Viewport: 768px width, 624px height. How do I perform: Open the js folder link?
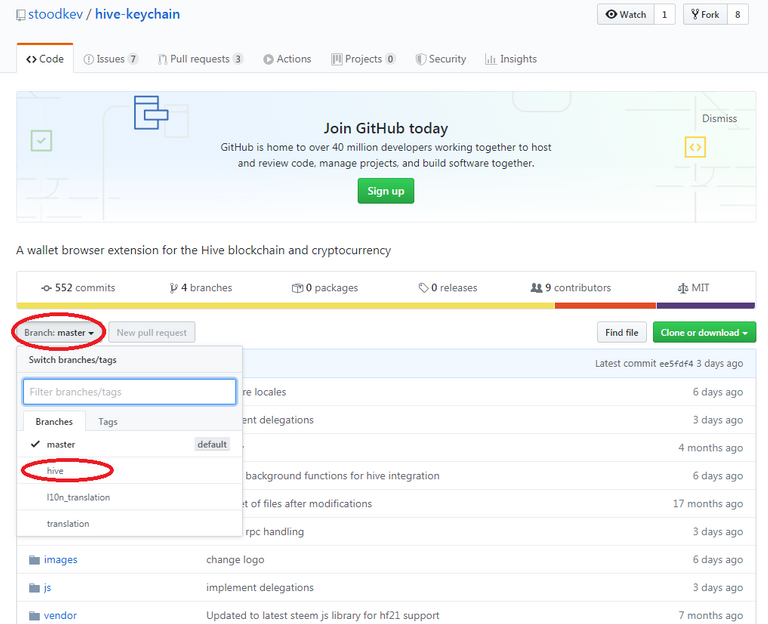(48, 587)
